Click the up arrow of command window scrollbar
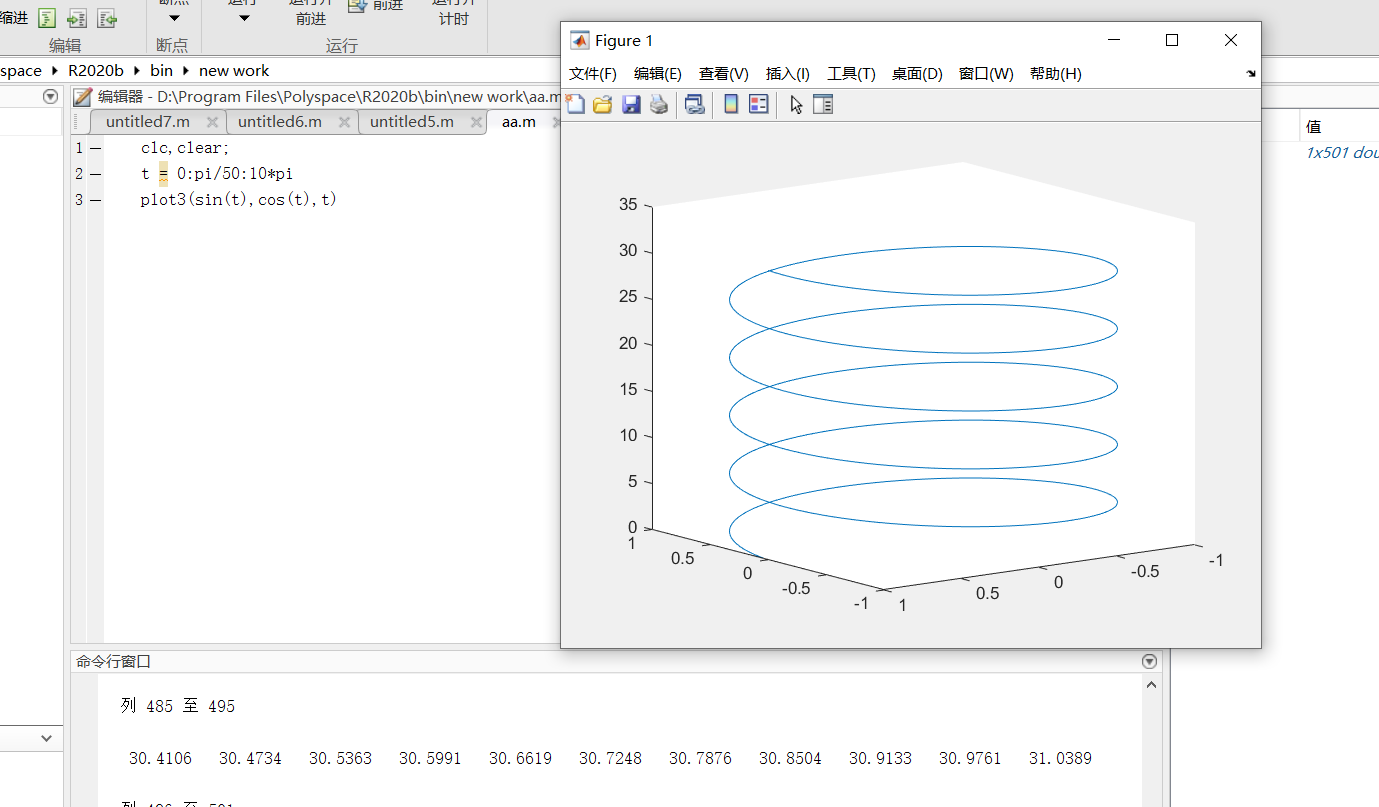The image size is (1379, 807). pos(1152,685)
